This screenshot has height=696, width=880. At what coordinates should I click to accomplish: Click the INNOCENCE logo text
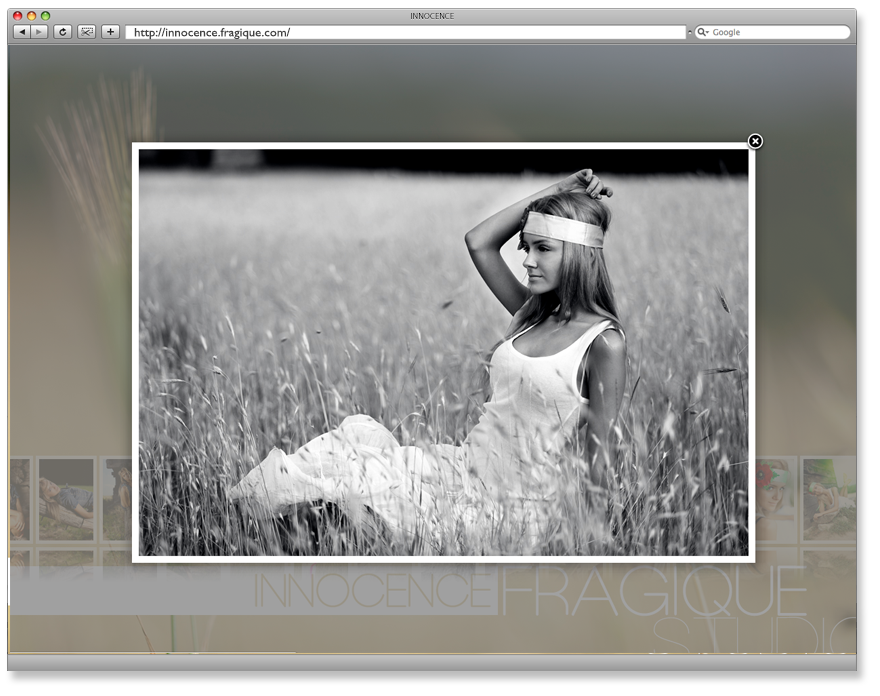373,590
